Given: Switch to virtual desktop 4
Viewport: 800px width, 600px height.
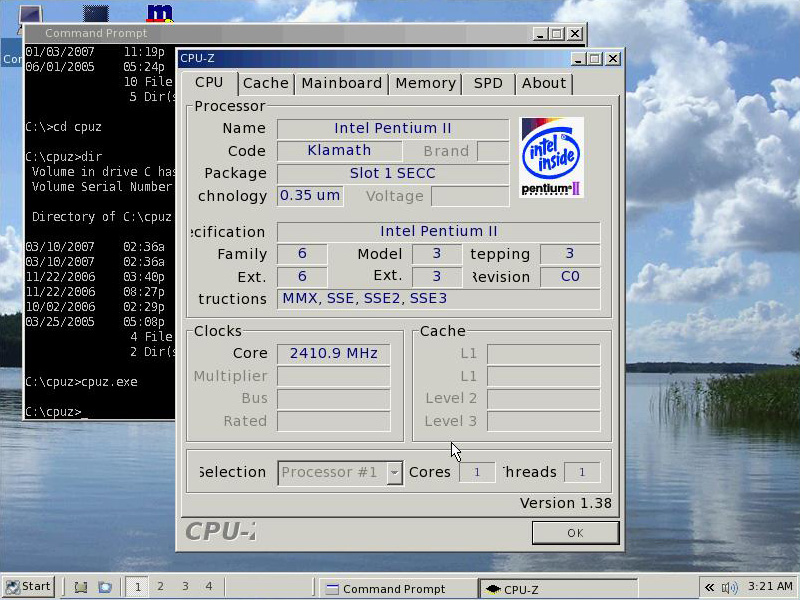Looking at the screenshot, I should click(209, 587).
